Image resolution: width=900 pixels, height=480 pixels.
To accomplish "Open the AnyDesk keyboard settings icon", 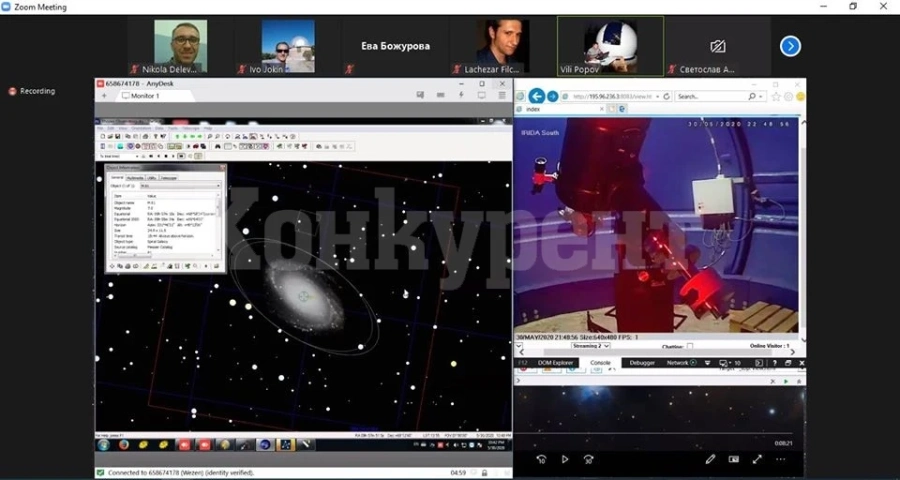I will point(441,95).
